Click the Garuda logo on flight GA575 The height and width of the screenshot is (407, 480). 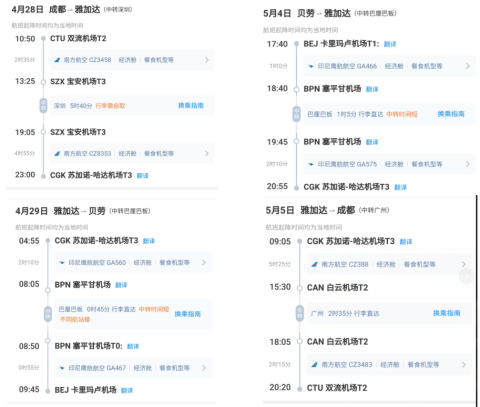pos(311,164)
